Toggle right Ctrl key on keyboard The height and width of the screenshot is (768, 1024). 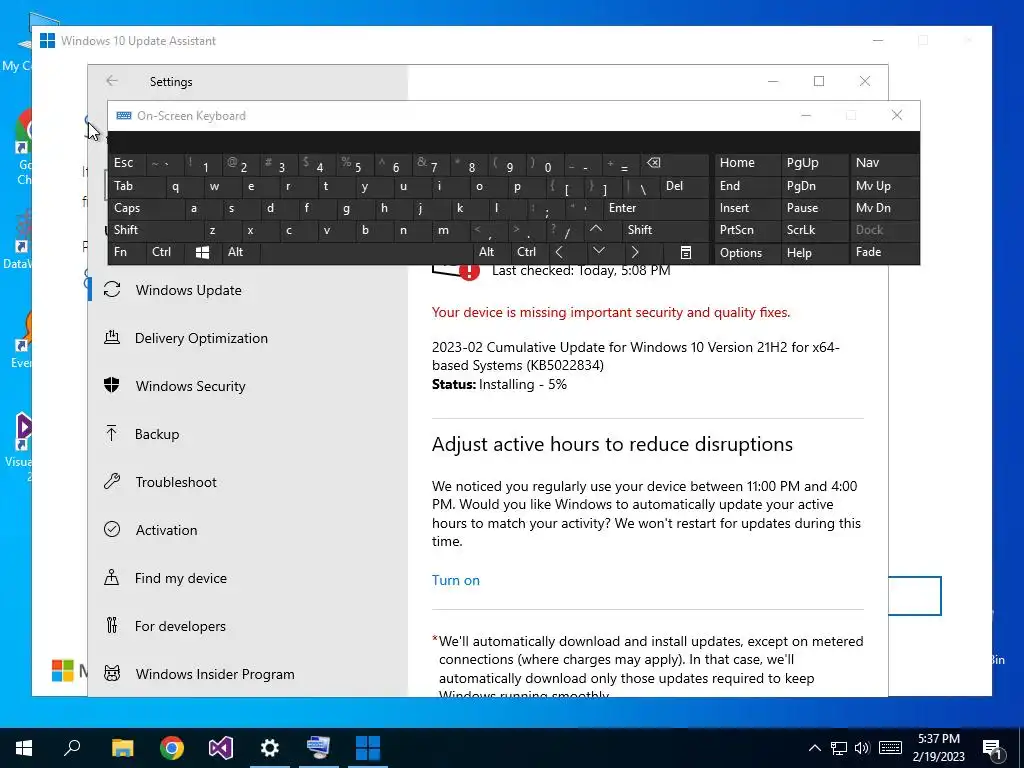[x=528, y=252]
